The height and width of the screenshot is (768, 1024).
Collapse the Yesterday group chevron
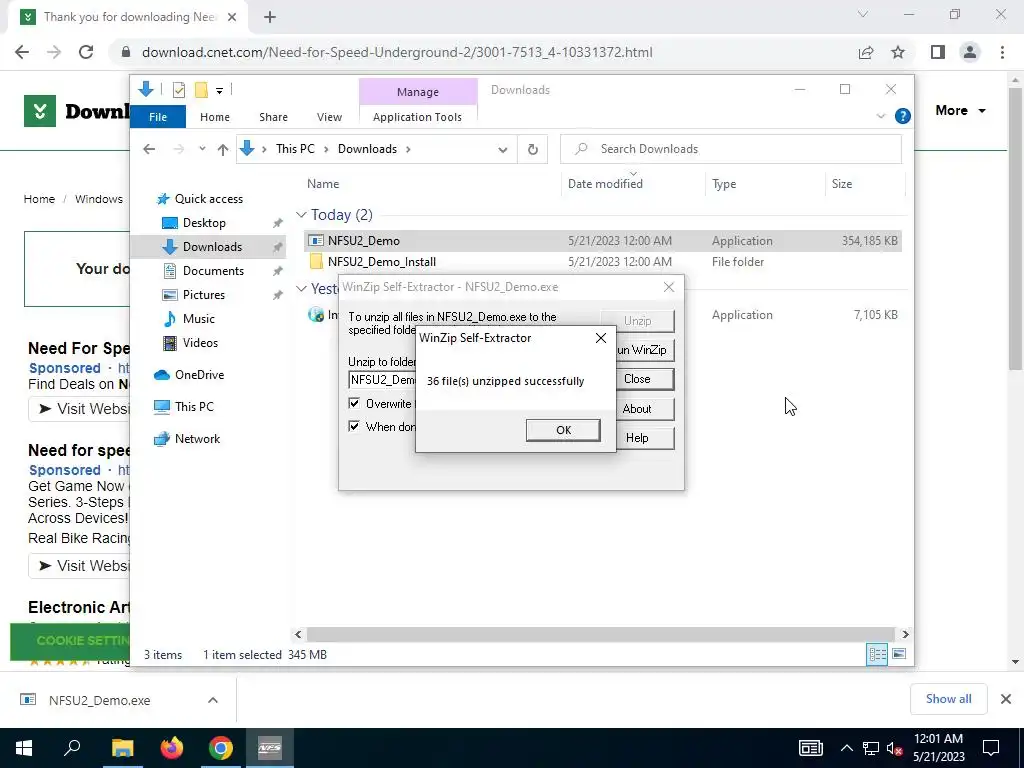pyautogui.click(x=301, y=288)
